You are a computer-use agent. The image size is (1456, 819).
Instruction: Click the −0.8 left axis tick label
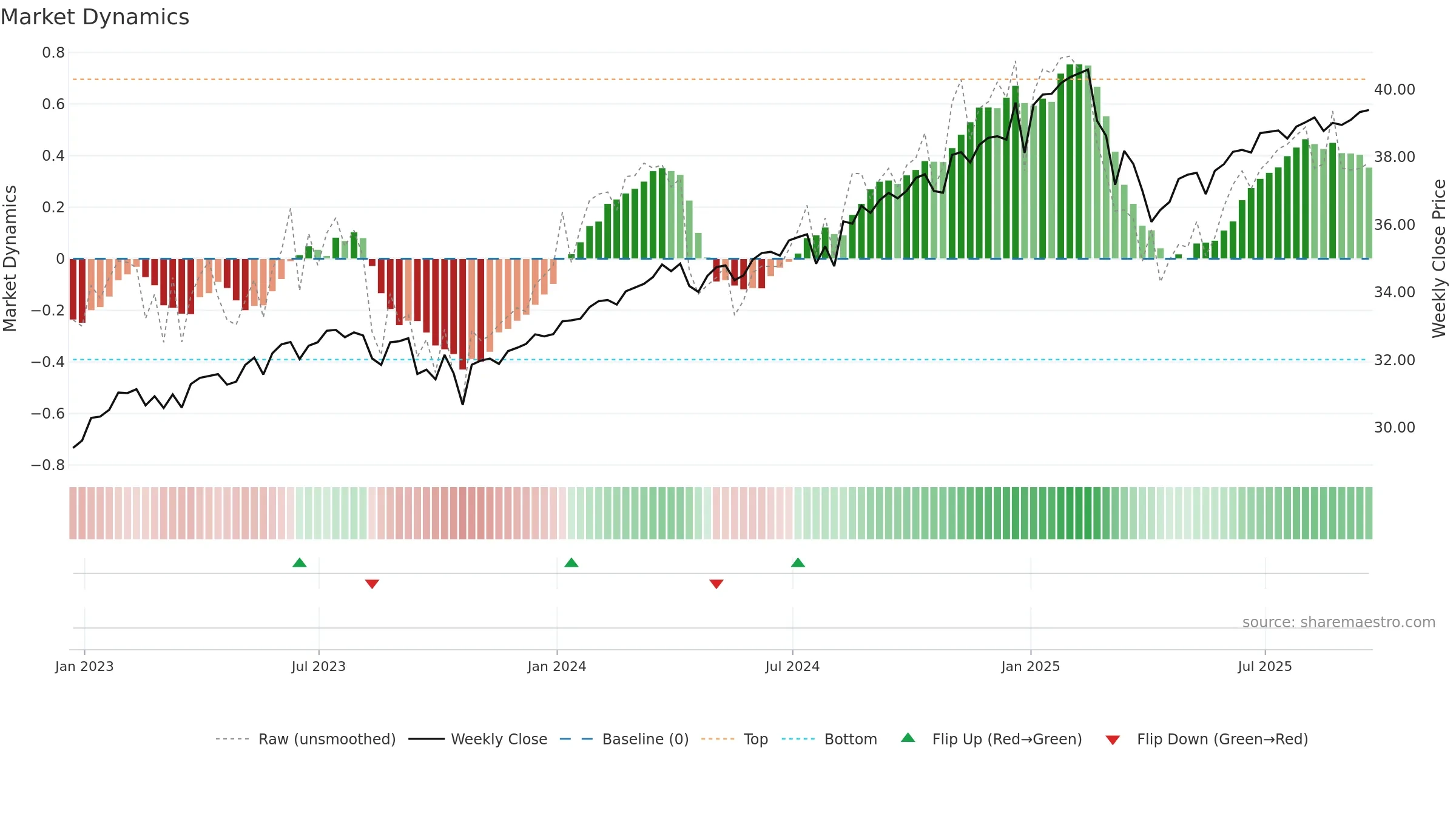(x=48, y=465)
